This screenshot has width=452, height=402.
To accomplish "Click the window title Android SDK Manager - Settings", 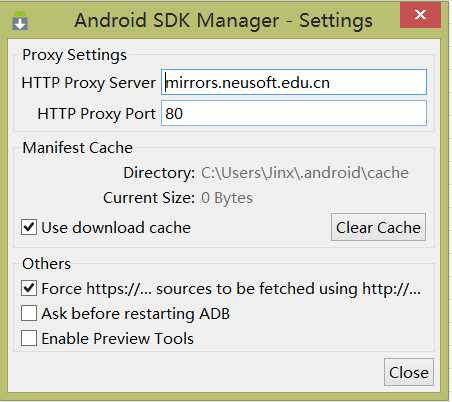I will pyautogui.click(x=224, y=20).
